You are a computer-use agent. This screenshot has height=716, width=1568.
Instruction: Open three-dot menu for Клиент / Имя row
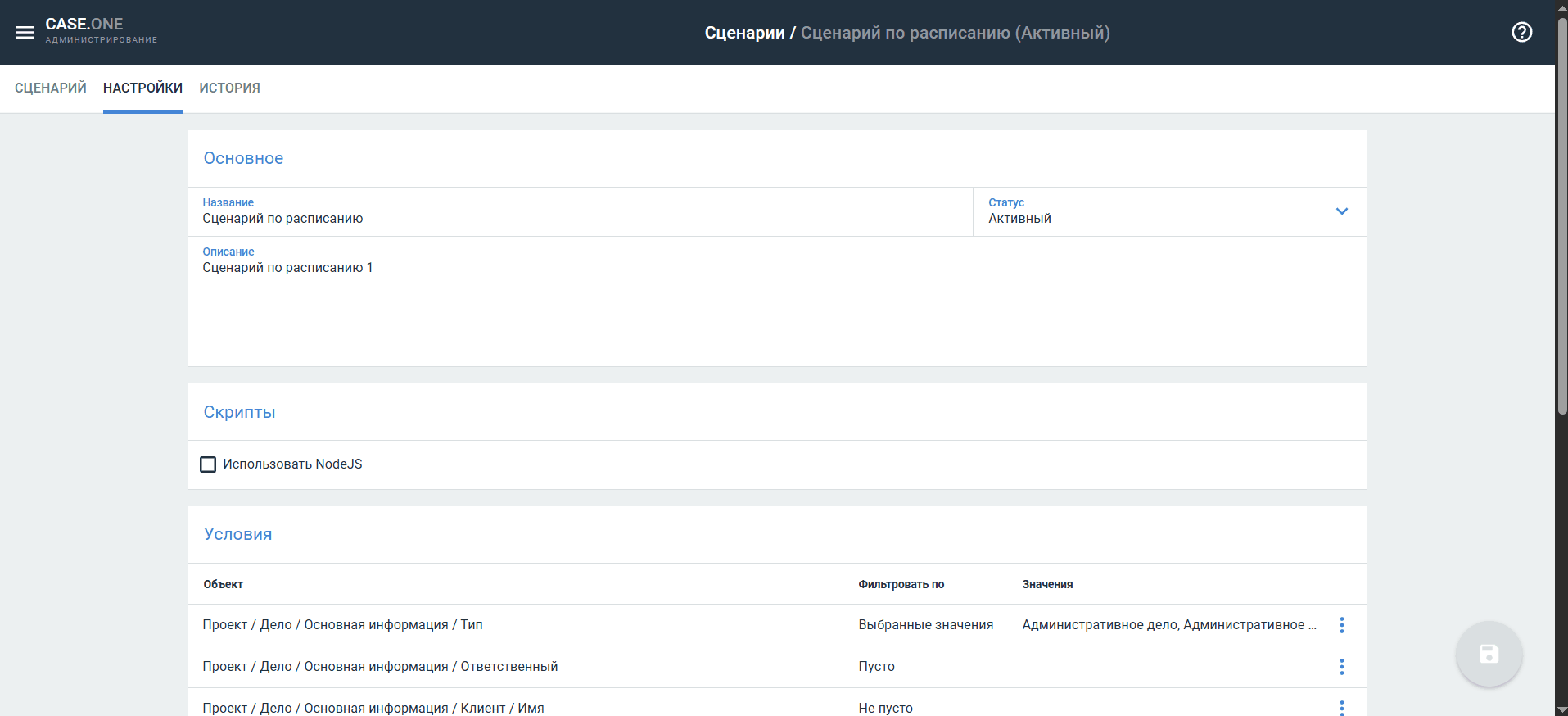coord(1341,707)
